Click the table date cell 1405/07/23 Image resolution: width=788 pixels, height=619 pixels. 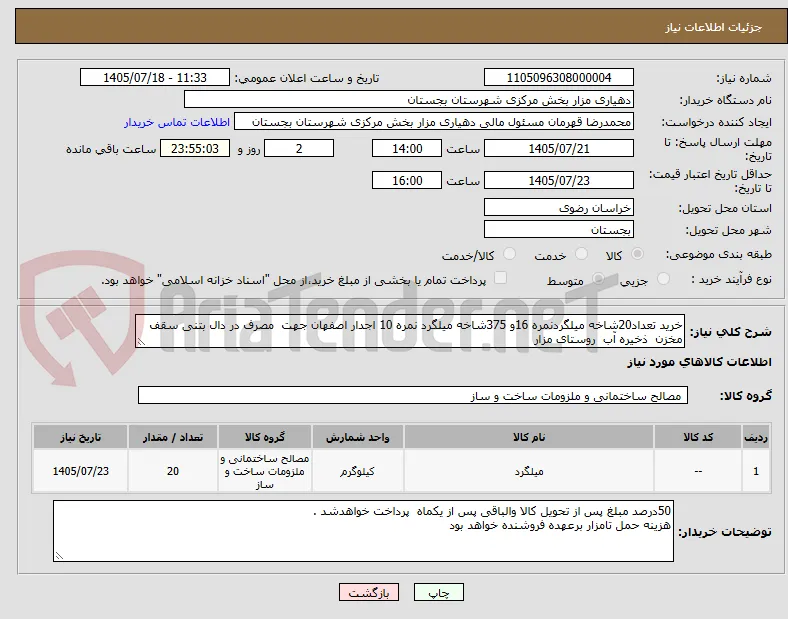coord(80,471)
